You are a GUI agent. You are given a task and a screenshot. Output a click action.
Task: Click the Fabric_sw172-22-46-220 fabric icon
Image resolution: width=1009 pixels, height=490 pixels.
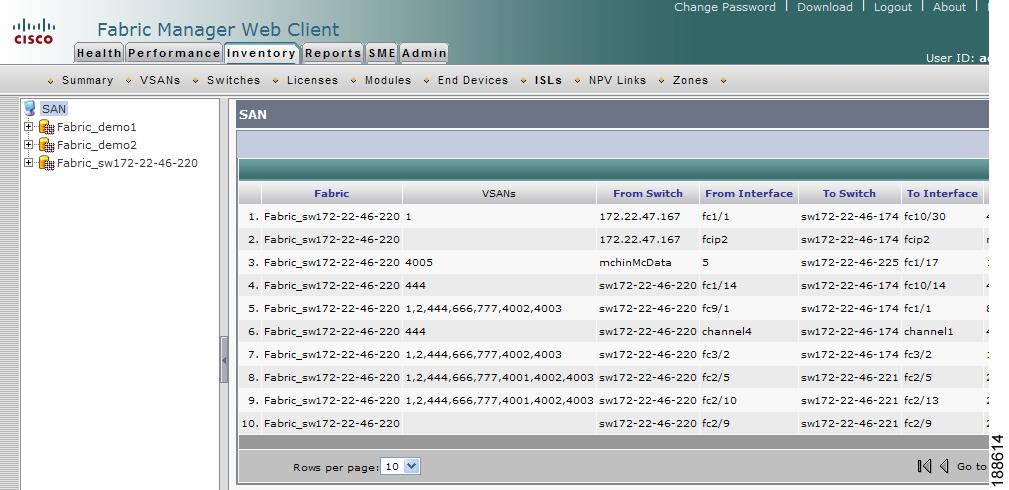[x=46, y=163]
